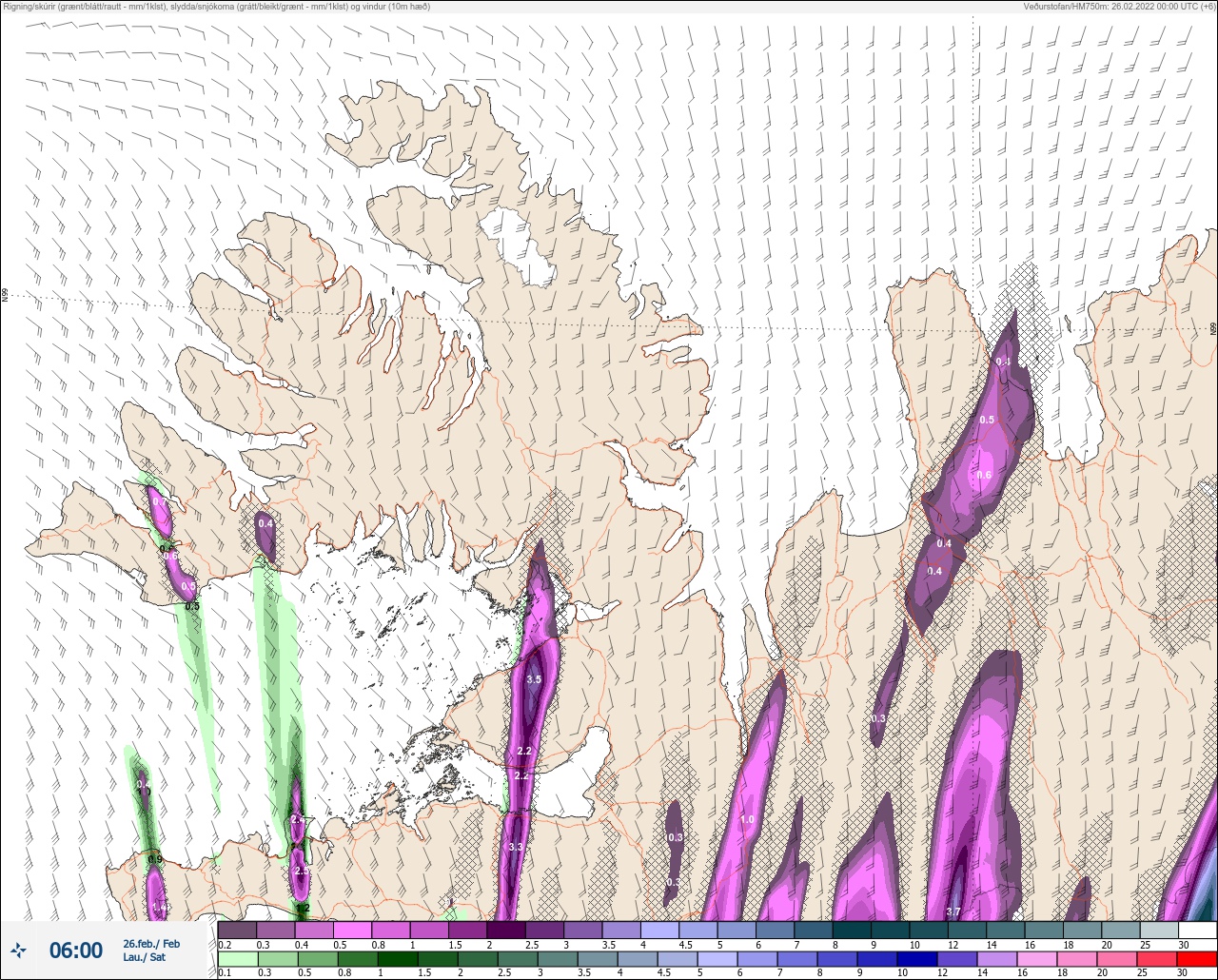Click the dark teal 8 swatch in upper legend
The width and height of the screenshot is (1218, 980).
point(851,930)
